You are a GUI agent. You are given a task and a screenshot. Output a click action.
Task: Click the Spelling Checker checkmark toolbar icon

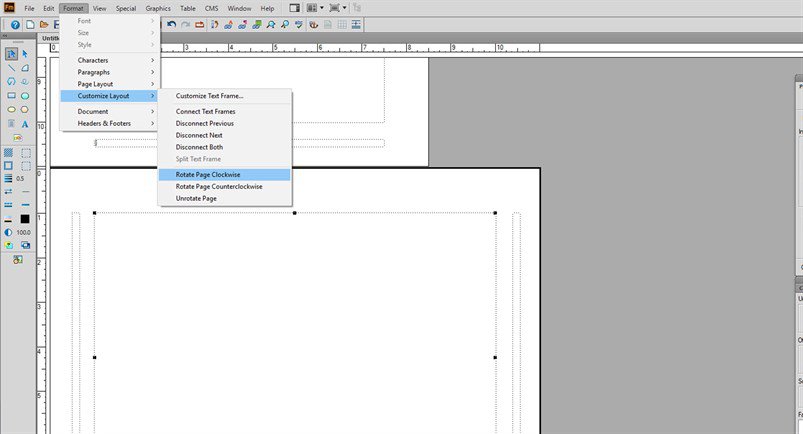tap(299, 25)
